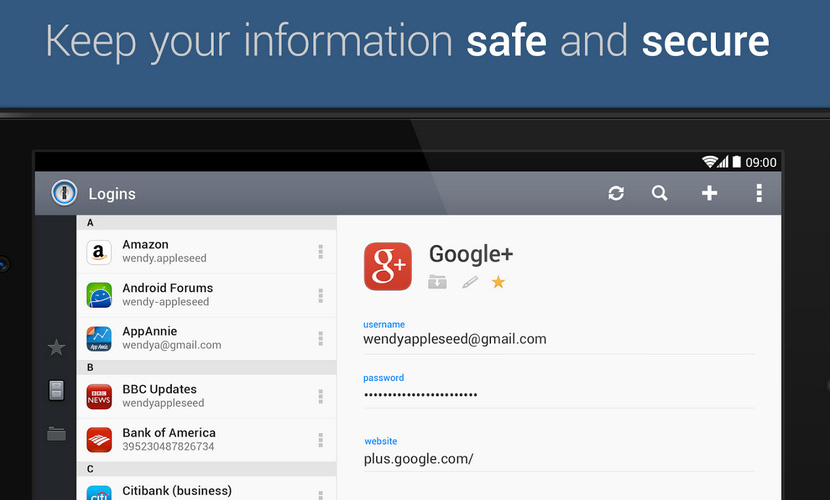Tap the password label
Image resolution: width=830 pixels, height=500 pixels.
(x=383, y=378)
